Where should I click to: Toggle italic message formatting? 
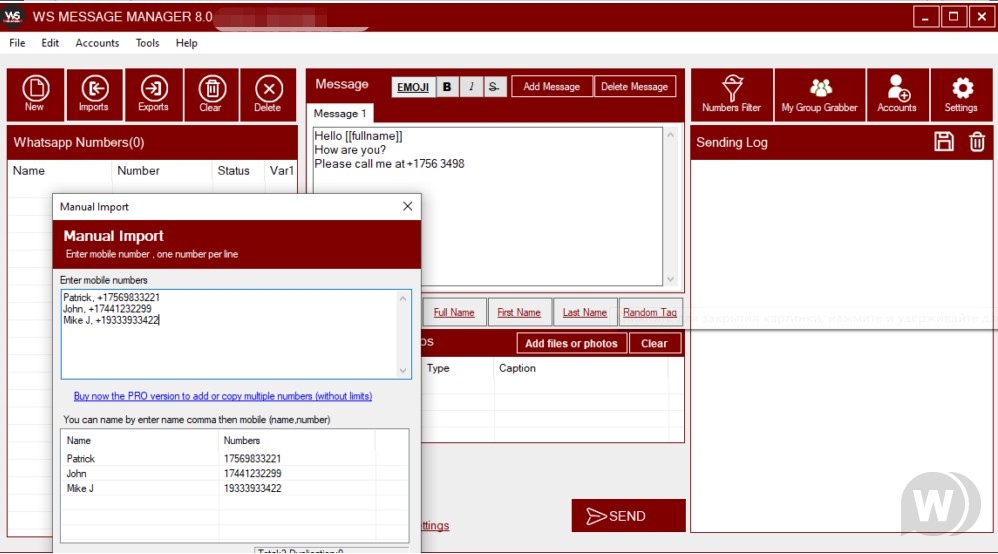[471, 87]
